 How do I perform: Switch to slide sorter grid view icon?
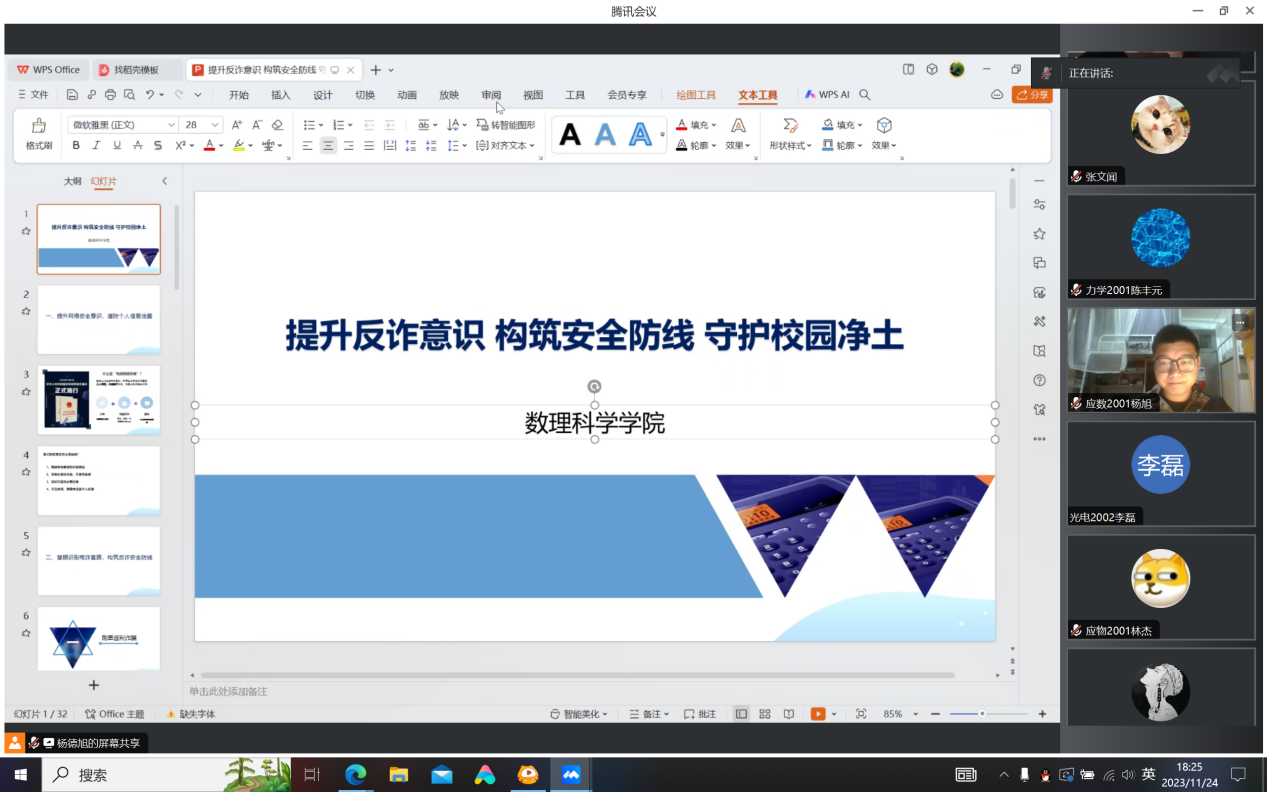[x=765, y=714]
